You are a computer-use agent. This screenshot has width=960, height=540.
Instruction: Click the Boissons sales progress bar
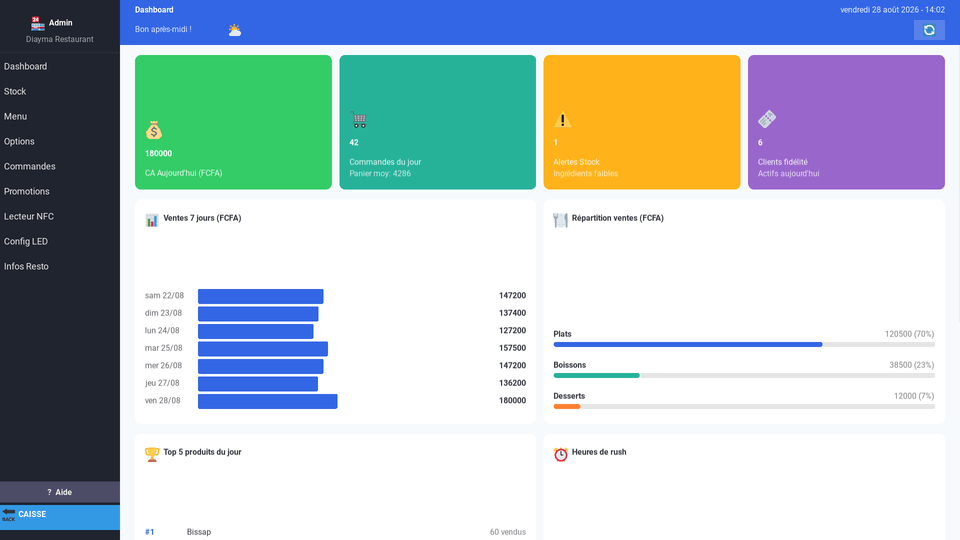tap(744, 375)
